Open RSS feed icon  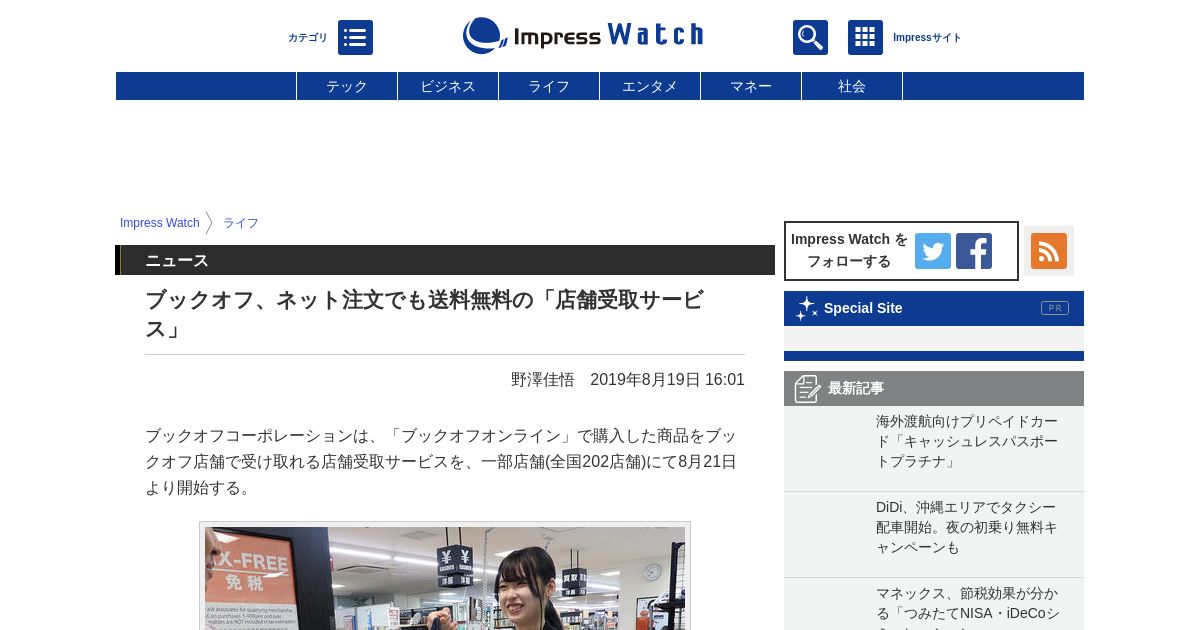pyautogui.click(x=1049, y=251)
